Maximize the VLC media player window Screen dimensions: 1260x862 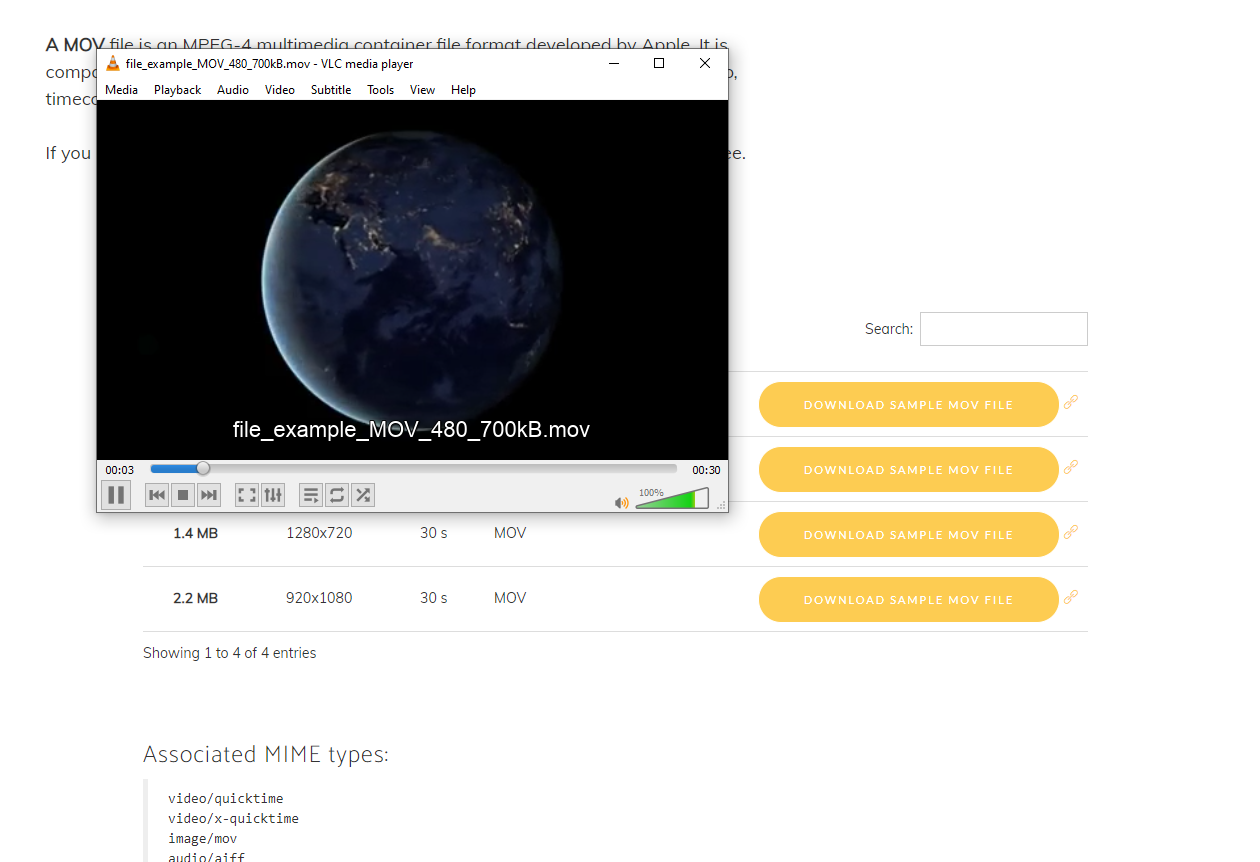[659, 63]
